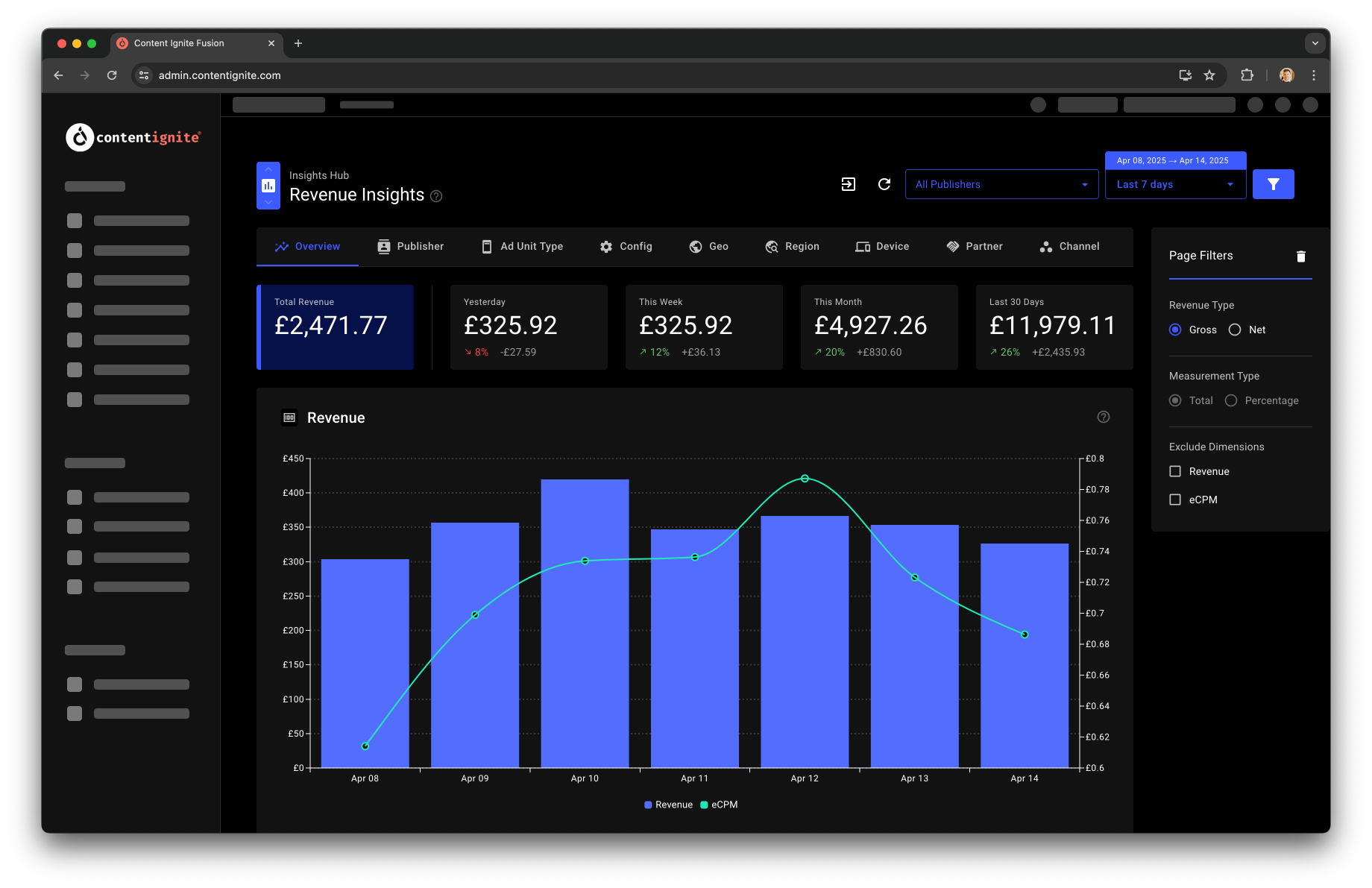Open help icon next to Revenue Insights title
1372x888 pixels.
tap(437, 196)
